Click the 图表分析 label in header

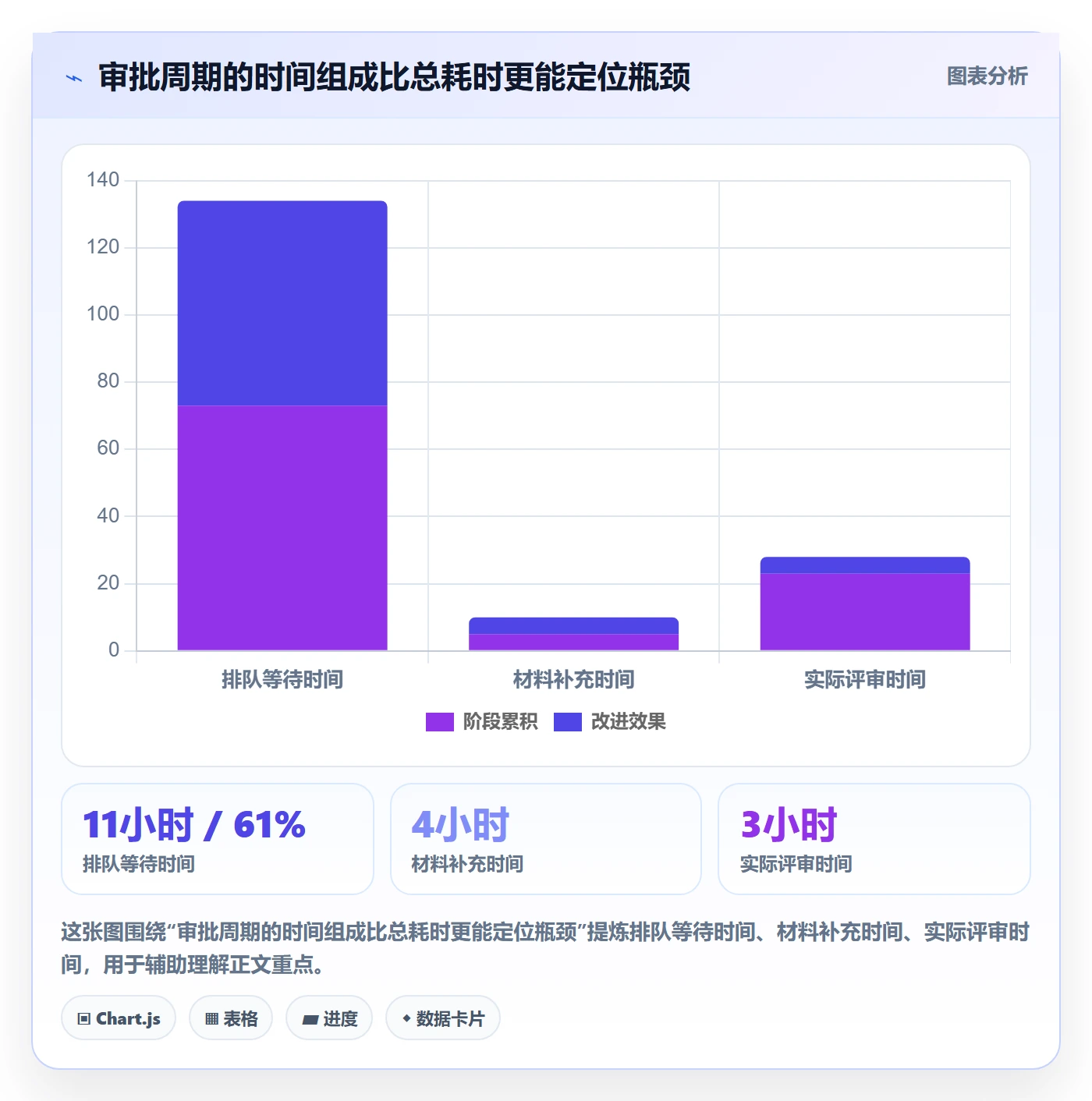pos(987,76)
